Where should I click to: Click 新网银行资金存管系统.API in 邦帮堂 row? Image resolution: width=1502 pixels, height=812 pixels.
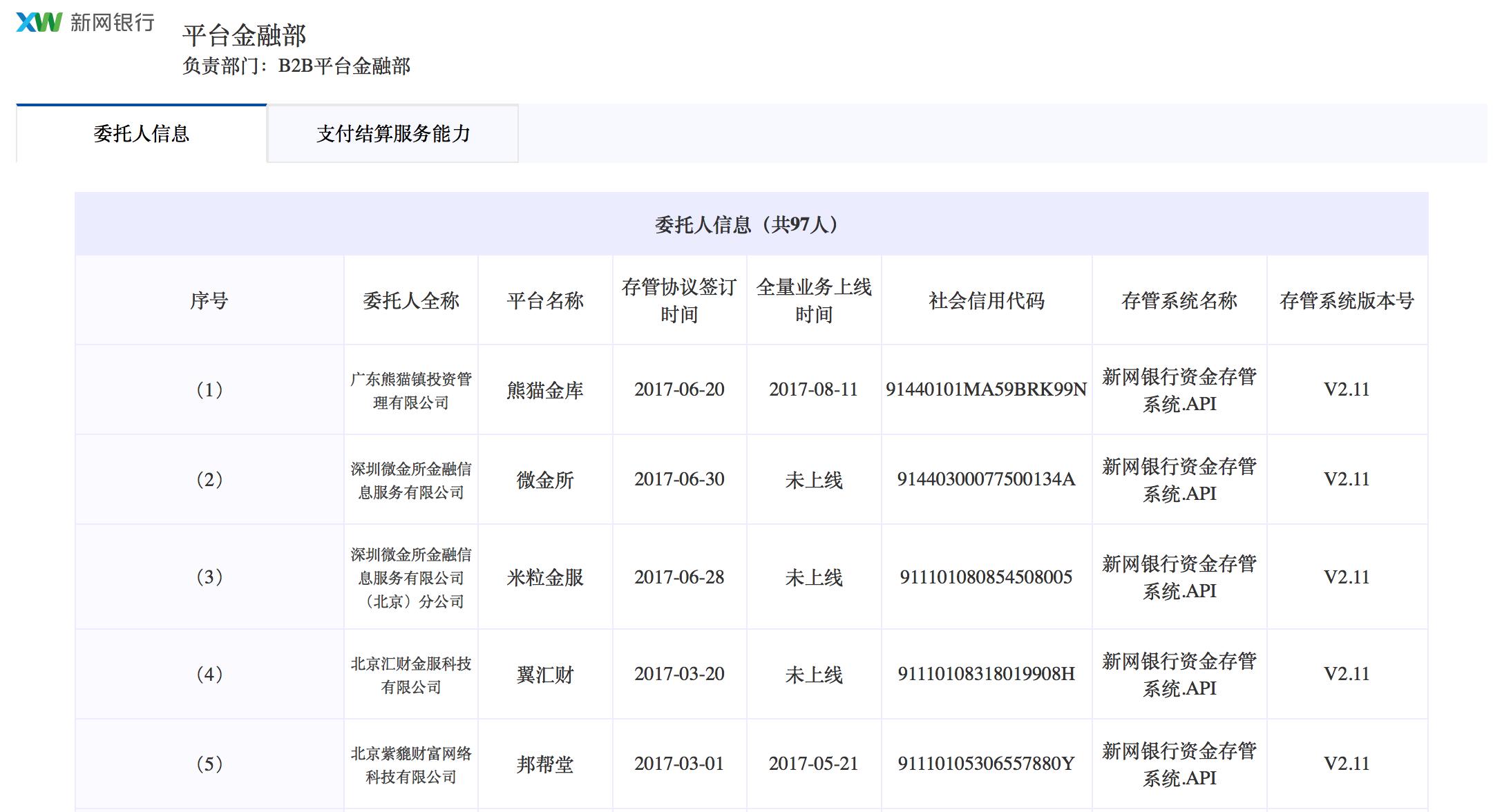click(1179, 764)
